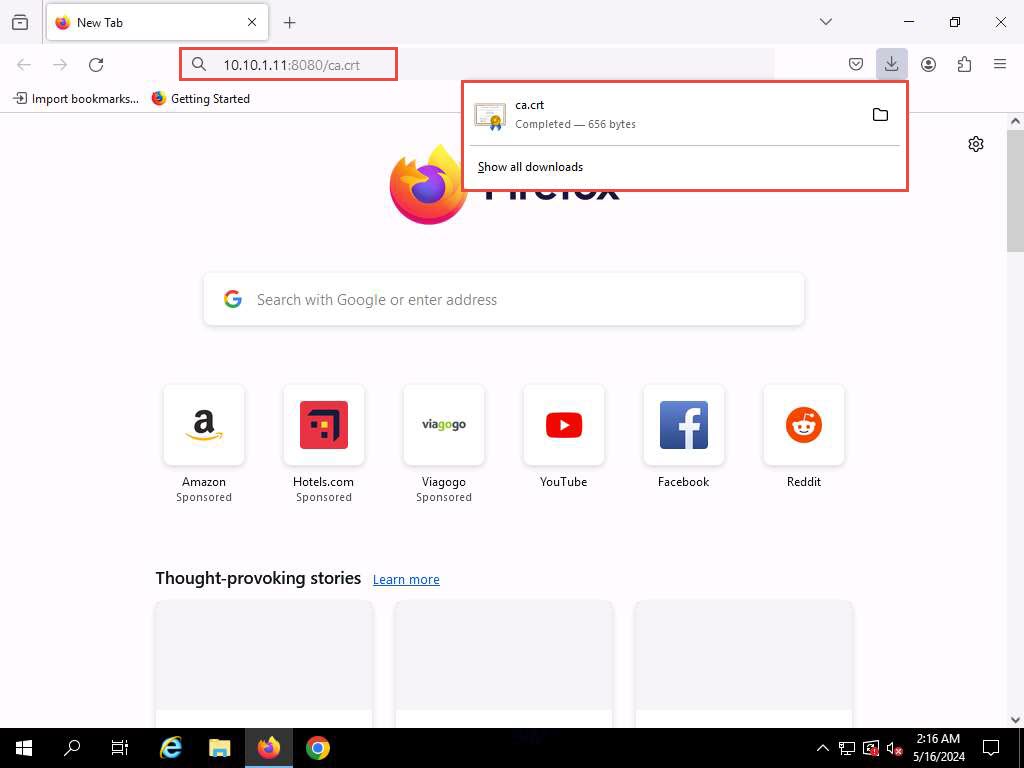Open the Extensions puzzle icon

click(964, 64)
